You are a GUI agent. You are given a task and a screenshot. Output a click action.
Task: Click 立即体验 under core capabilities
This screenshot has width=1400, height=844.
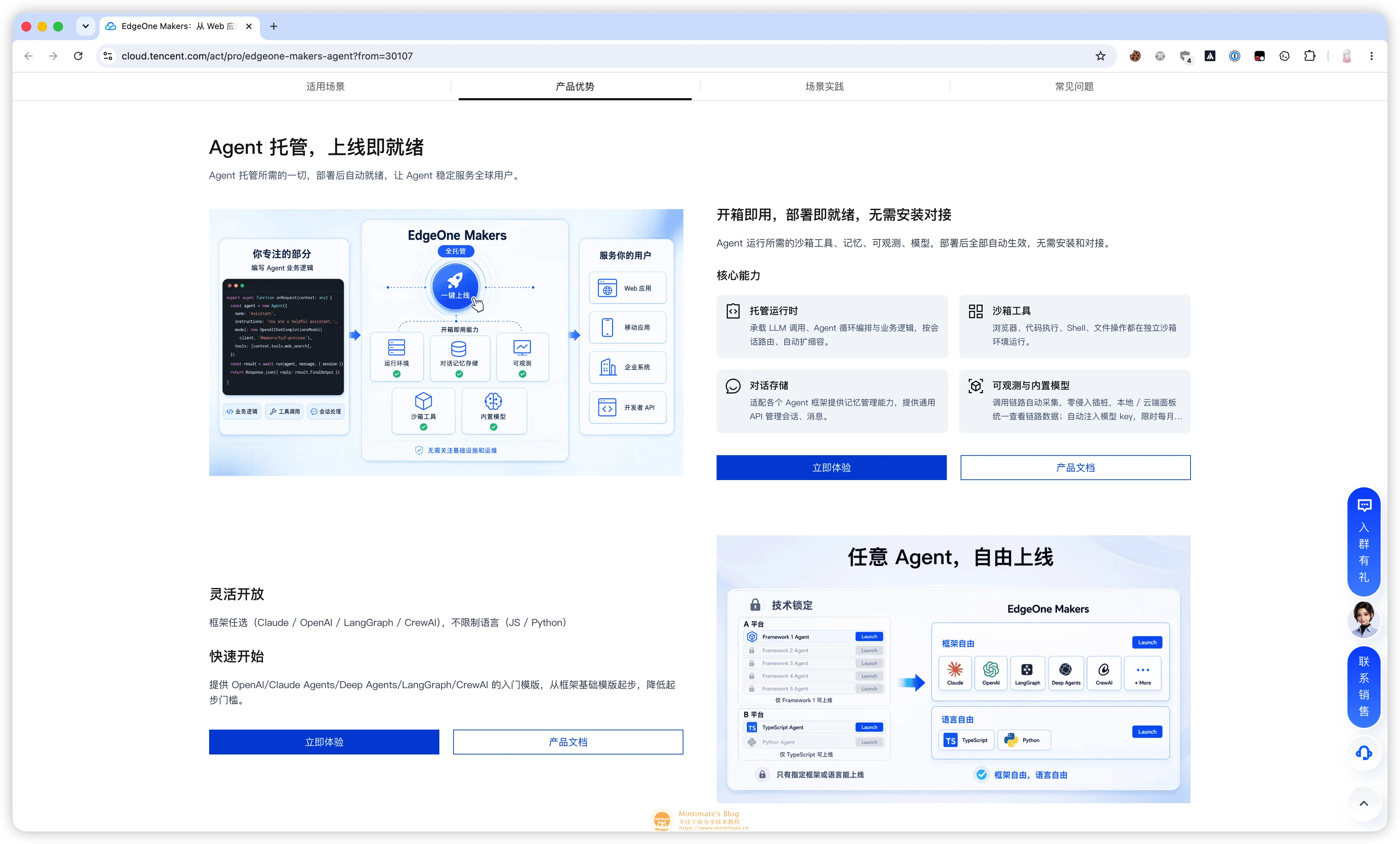(831, 467)
